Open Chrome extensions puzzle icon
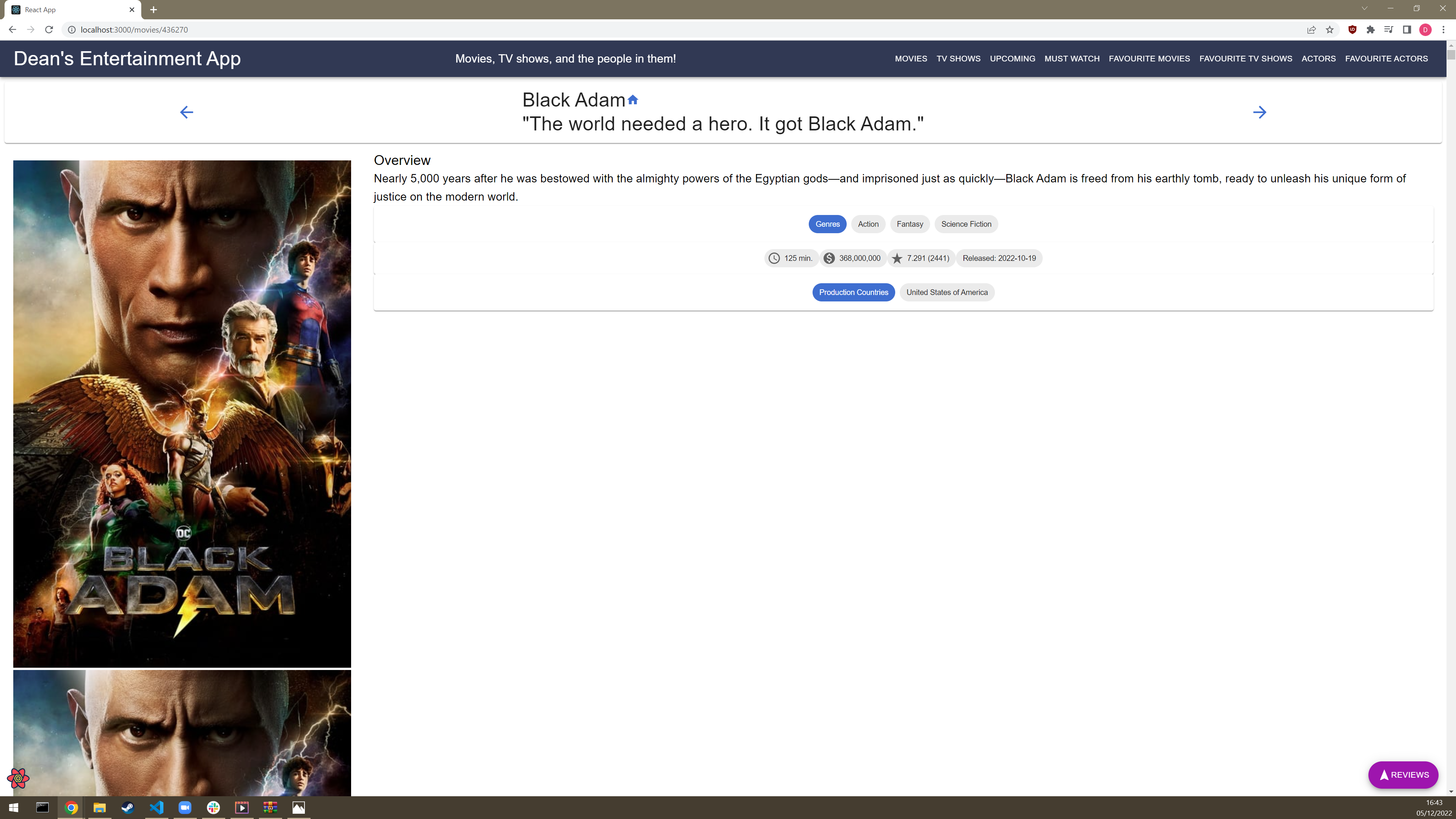This screenshot has height=819, width=1456. [x=1370, y=30]
